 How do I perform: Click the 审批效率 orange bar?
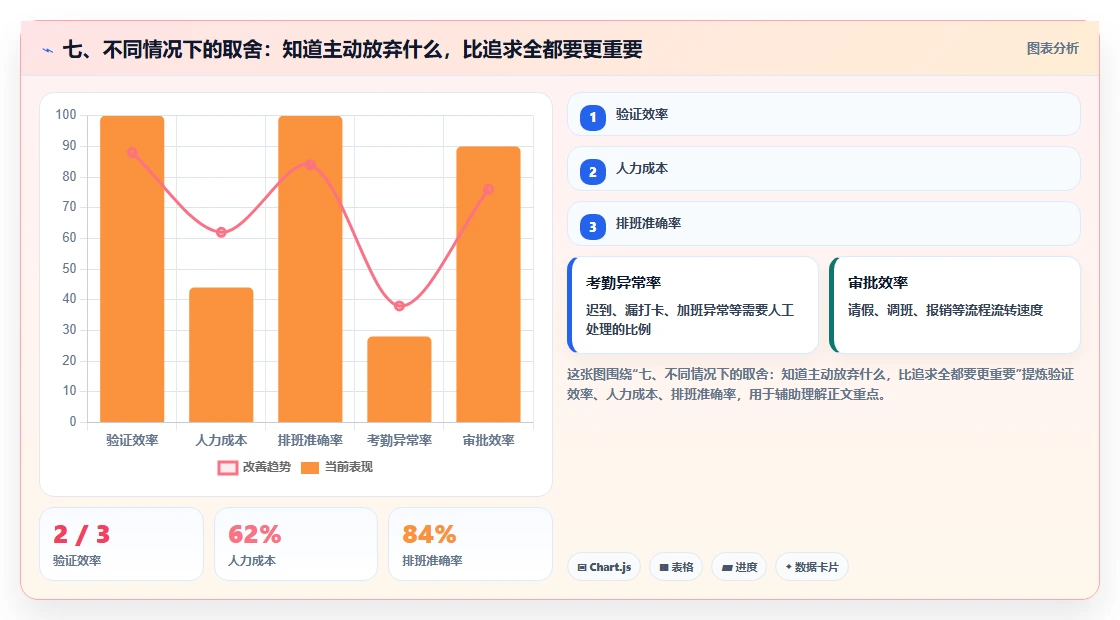coord(489,284)
